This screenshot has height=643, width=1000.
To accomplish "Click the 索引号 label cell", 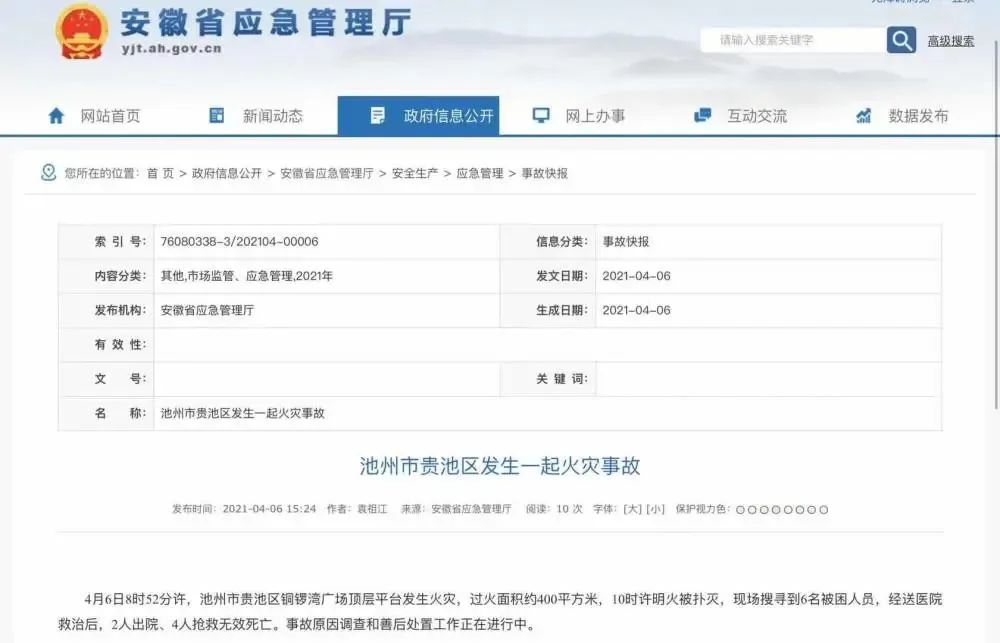I will tap(107, 242).
